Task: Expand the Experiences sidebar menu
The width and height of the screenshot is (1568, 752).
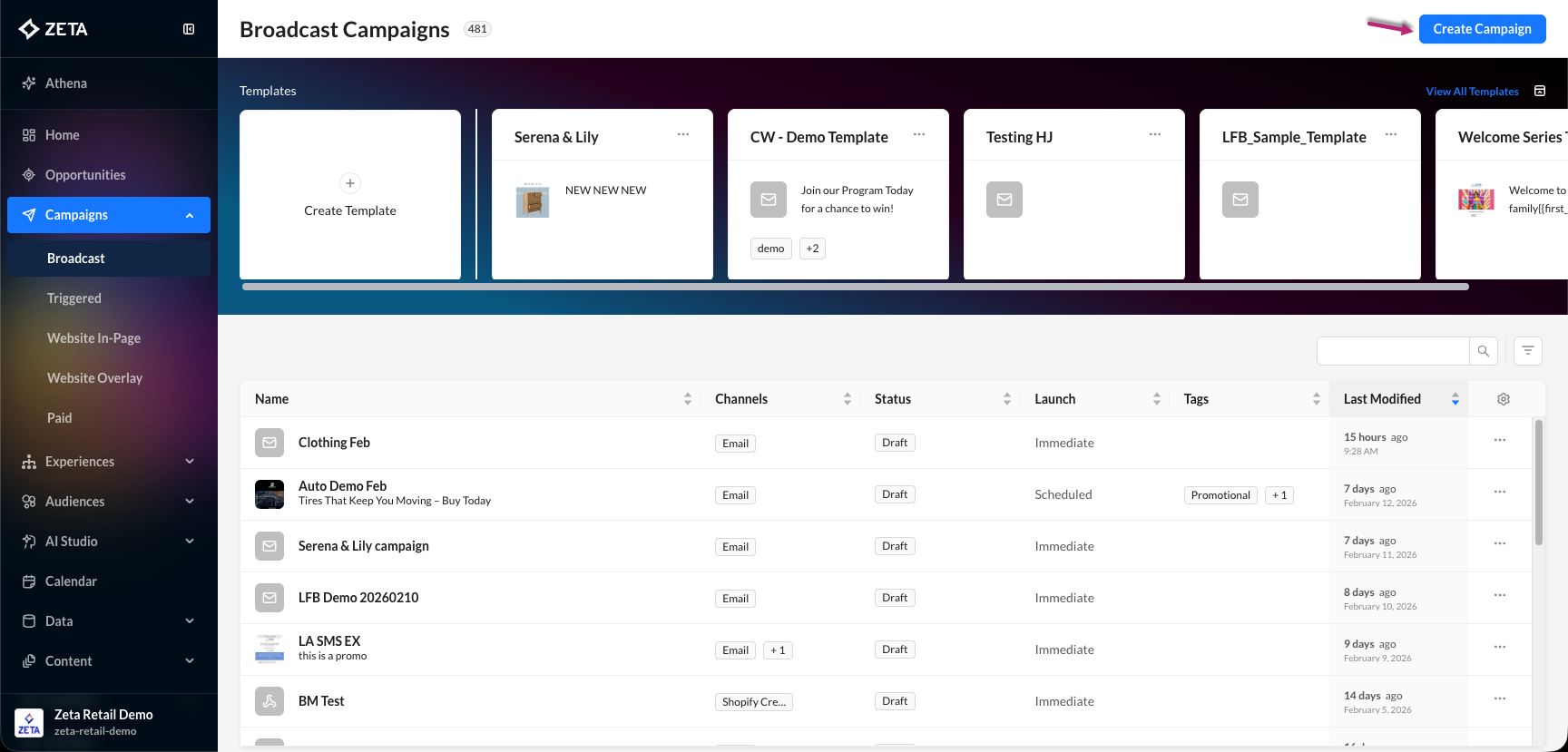Action: [190, 462]
